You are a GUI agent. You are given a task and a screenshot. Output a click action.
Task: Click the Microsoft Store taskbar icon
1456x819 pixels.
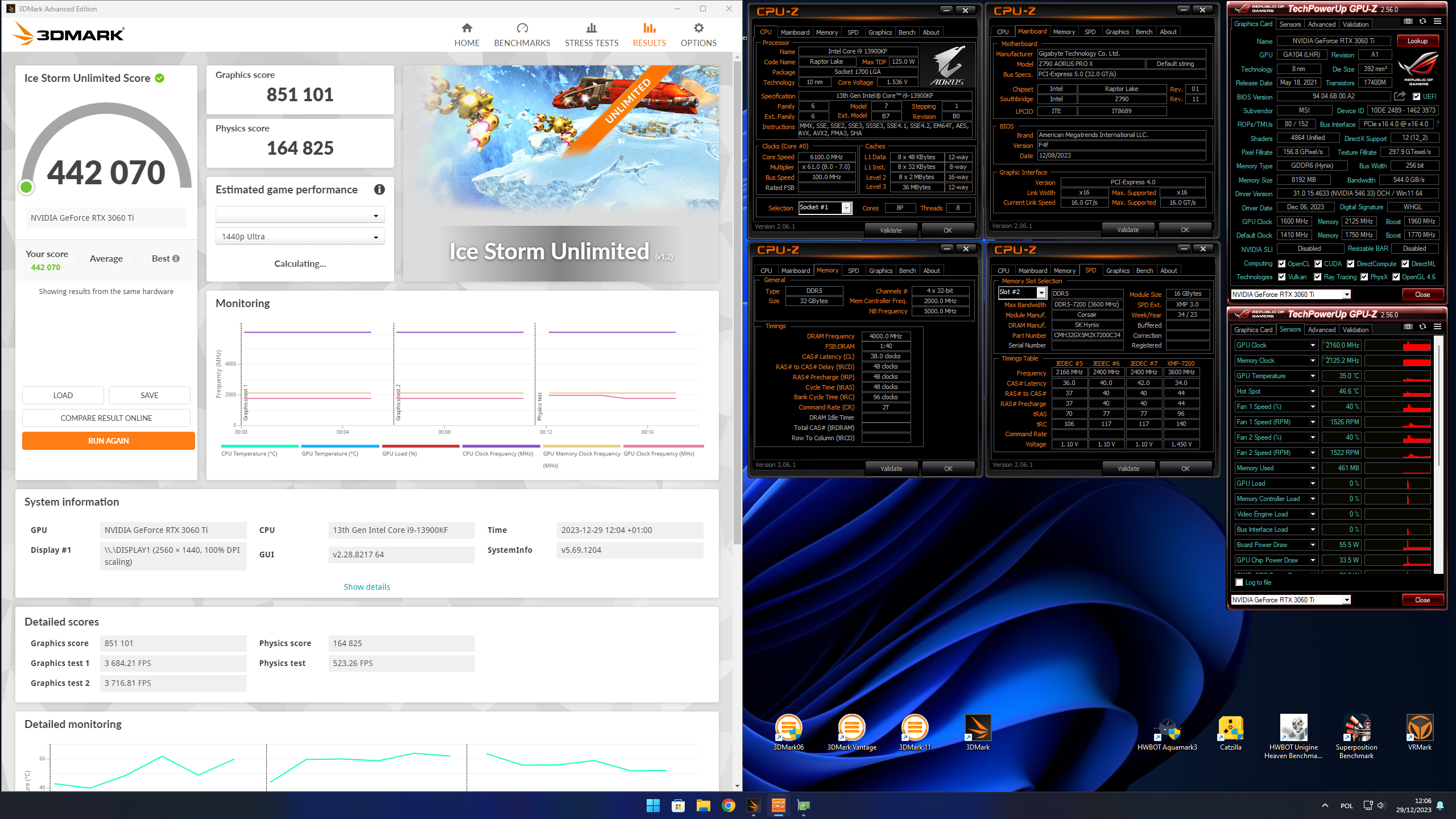coord(678,805)
